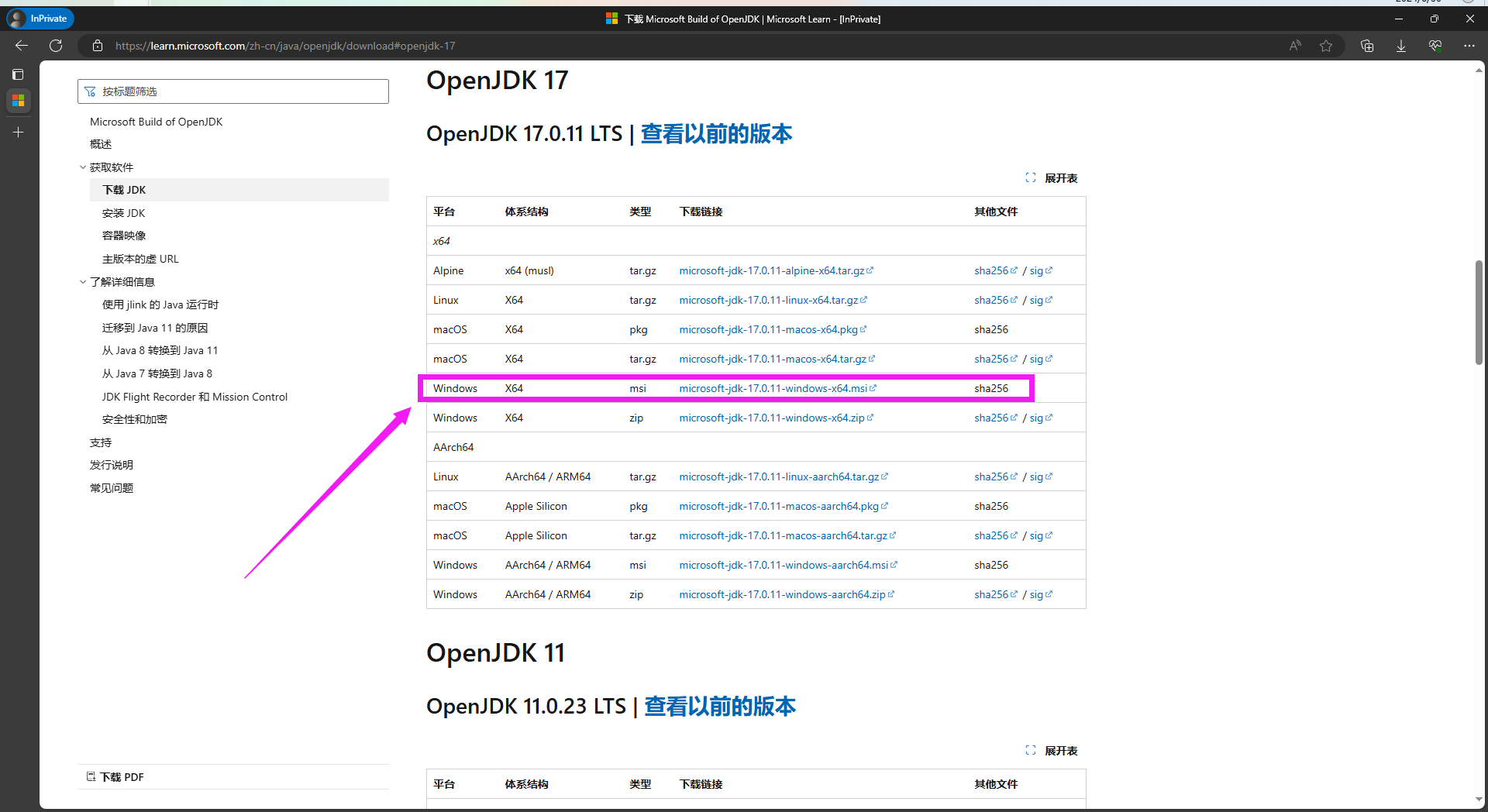Open new tab with plus icon
Screen dimensions: 1488x812
coord(18,132)
